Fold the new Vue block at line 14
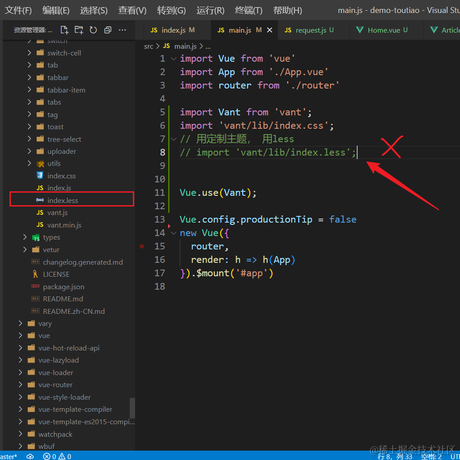 174,233
